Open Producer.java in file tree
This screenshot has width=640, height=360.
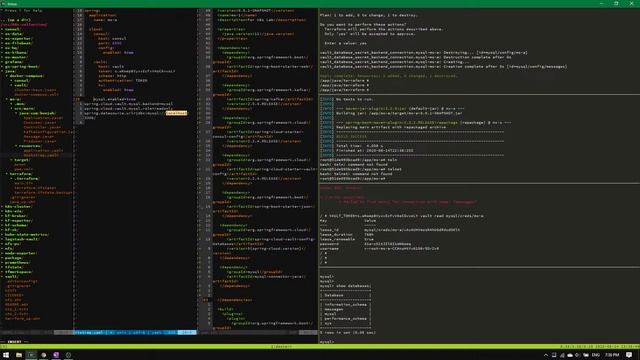[40, 141]
